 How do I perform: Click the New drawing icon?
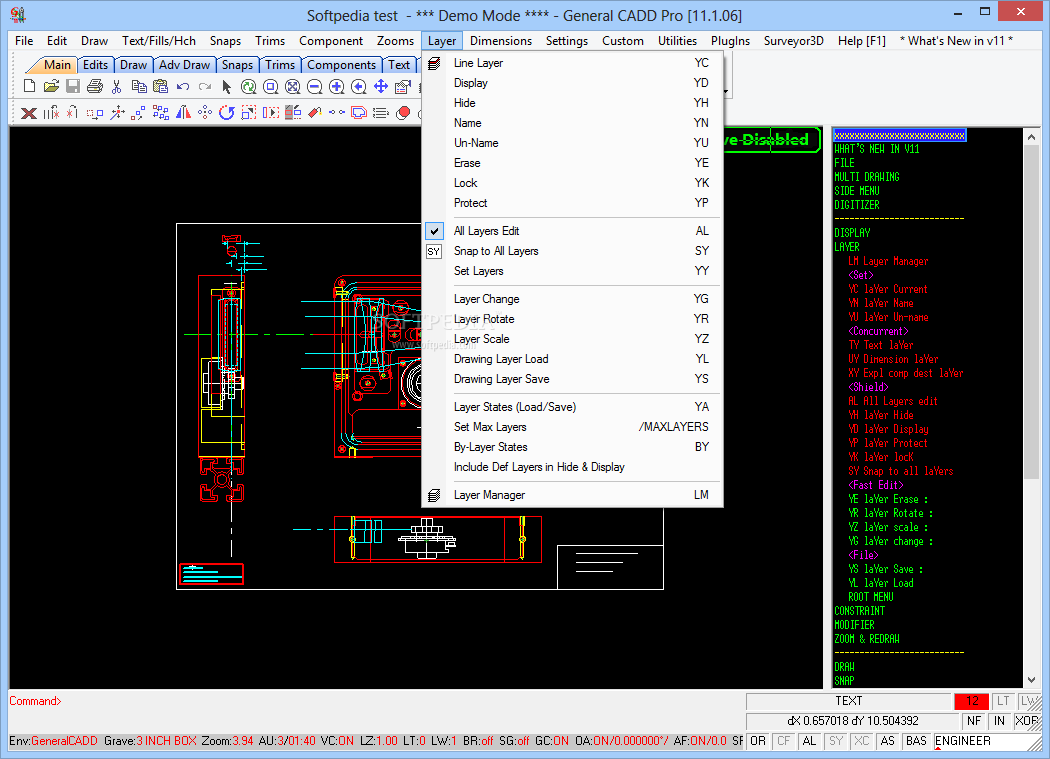point(29,86)
